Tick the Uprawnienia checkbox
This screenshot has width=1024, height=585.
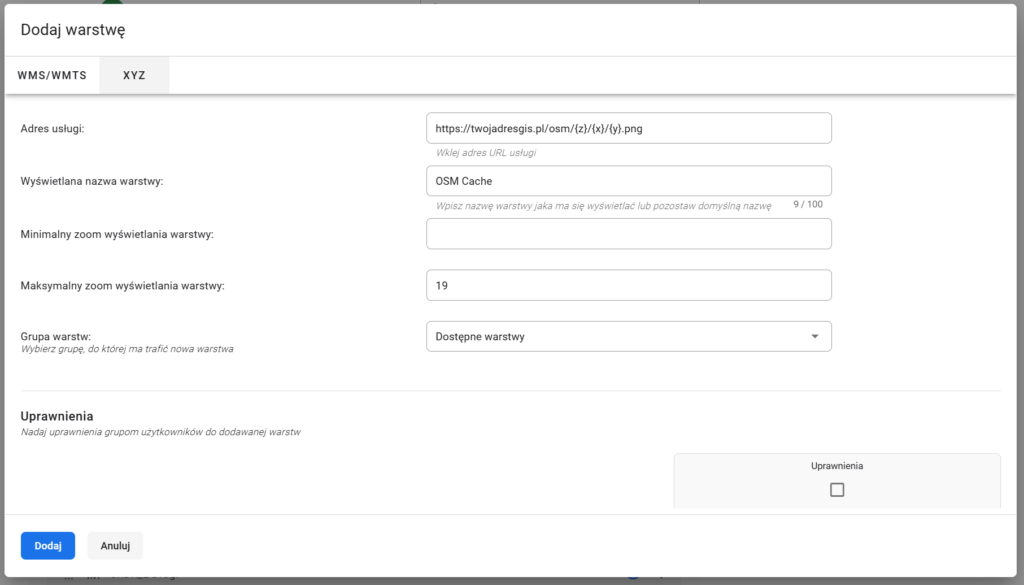click(x=837, y=490)
